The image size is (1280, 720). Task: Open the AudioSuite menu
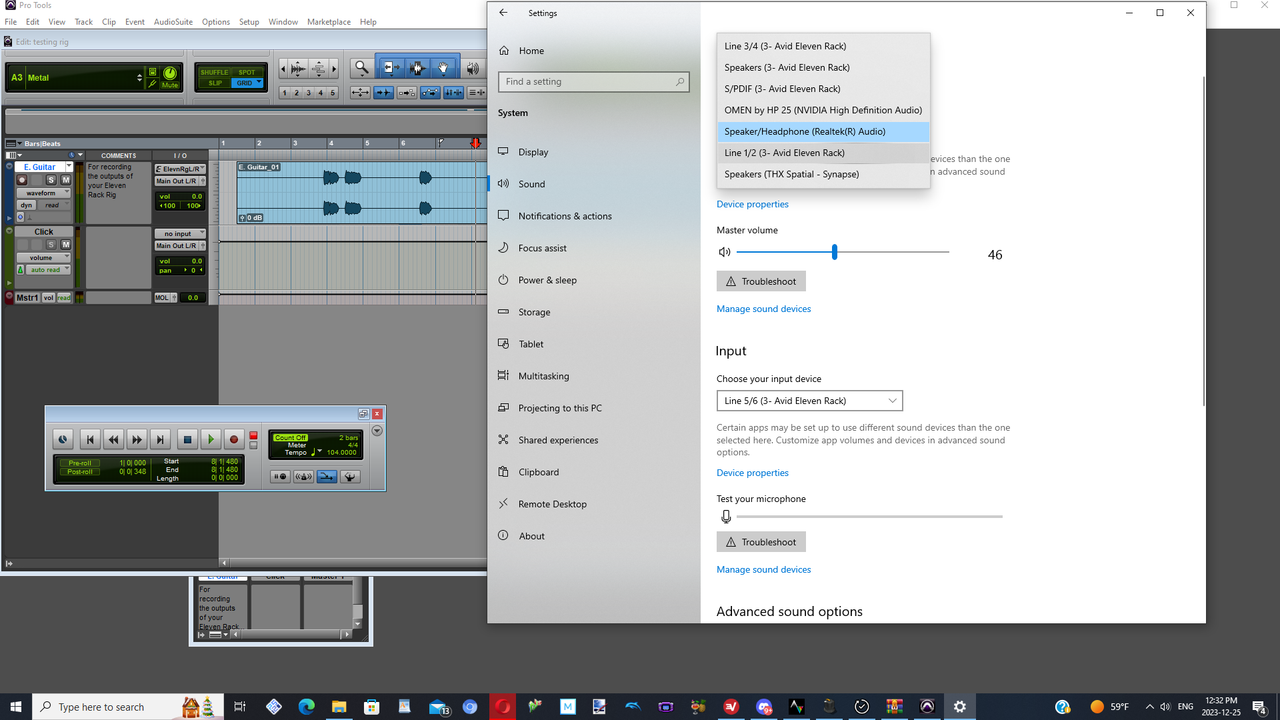(x=173, y=21)
